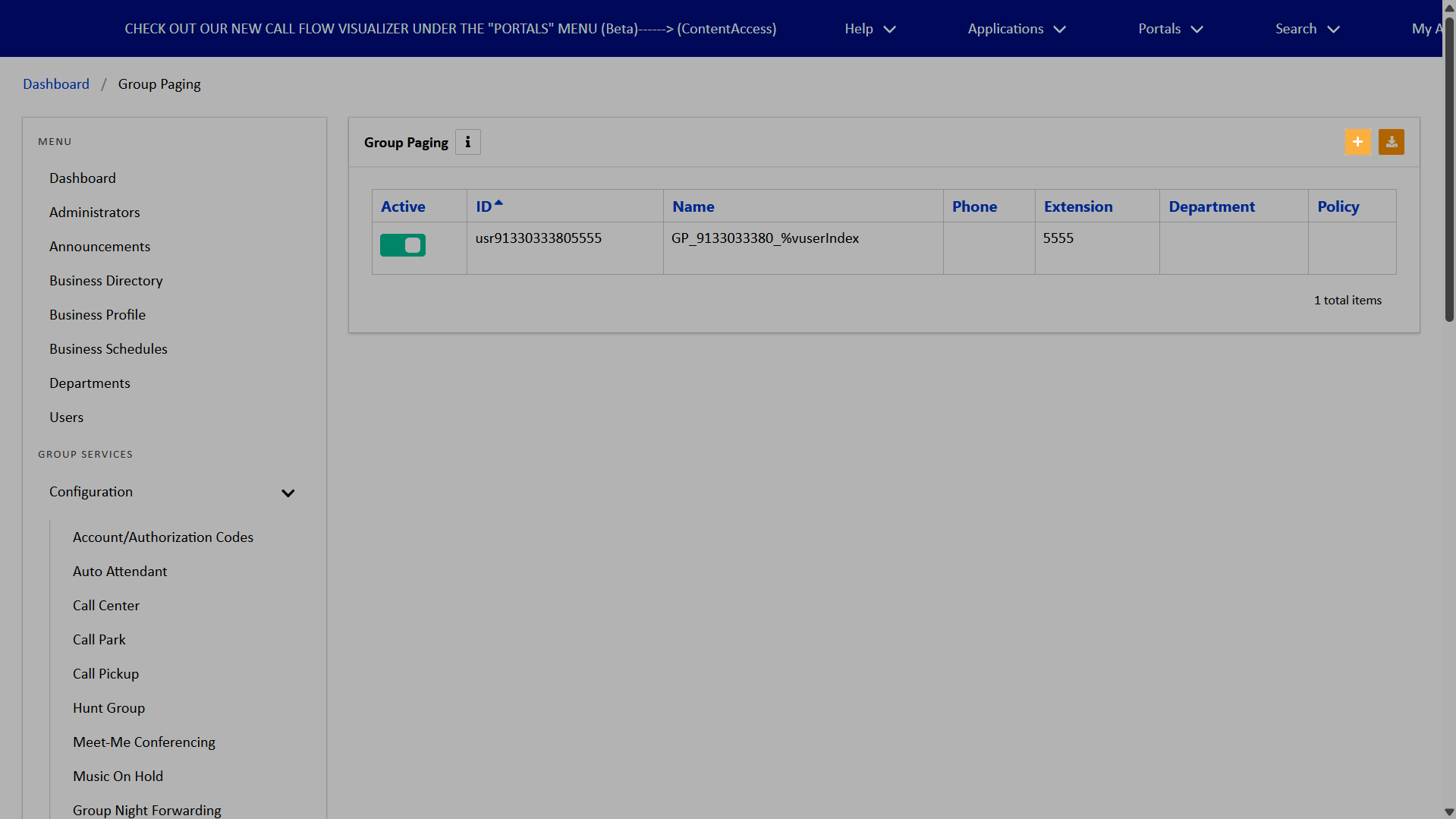Select Hunt Group in Configuration list
This screenshot has width=1456, height=819.
pyautogui.click(x=108, y=708)
